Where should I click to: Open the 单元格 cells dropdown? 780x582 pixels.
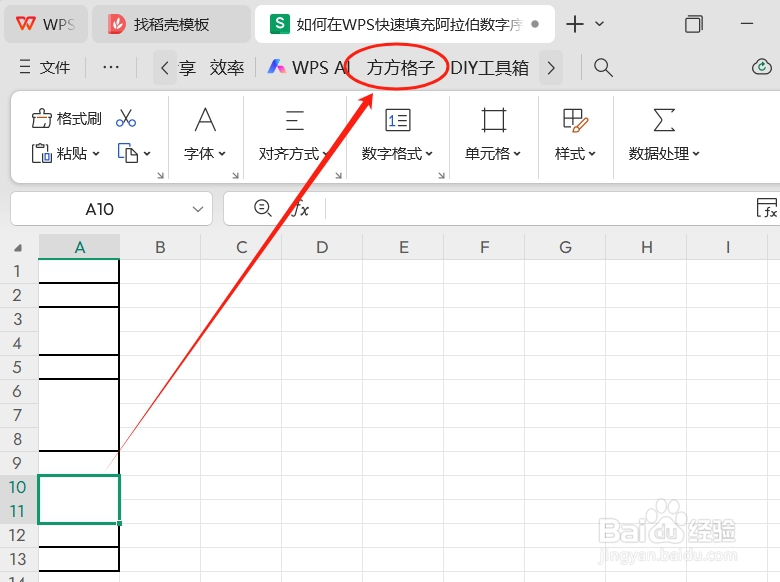(493, 134)
